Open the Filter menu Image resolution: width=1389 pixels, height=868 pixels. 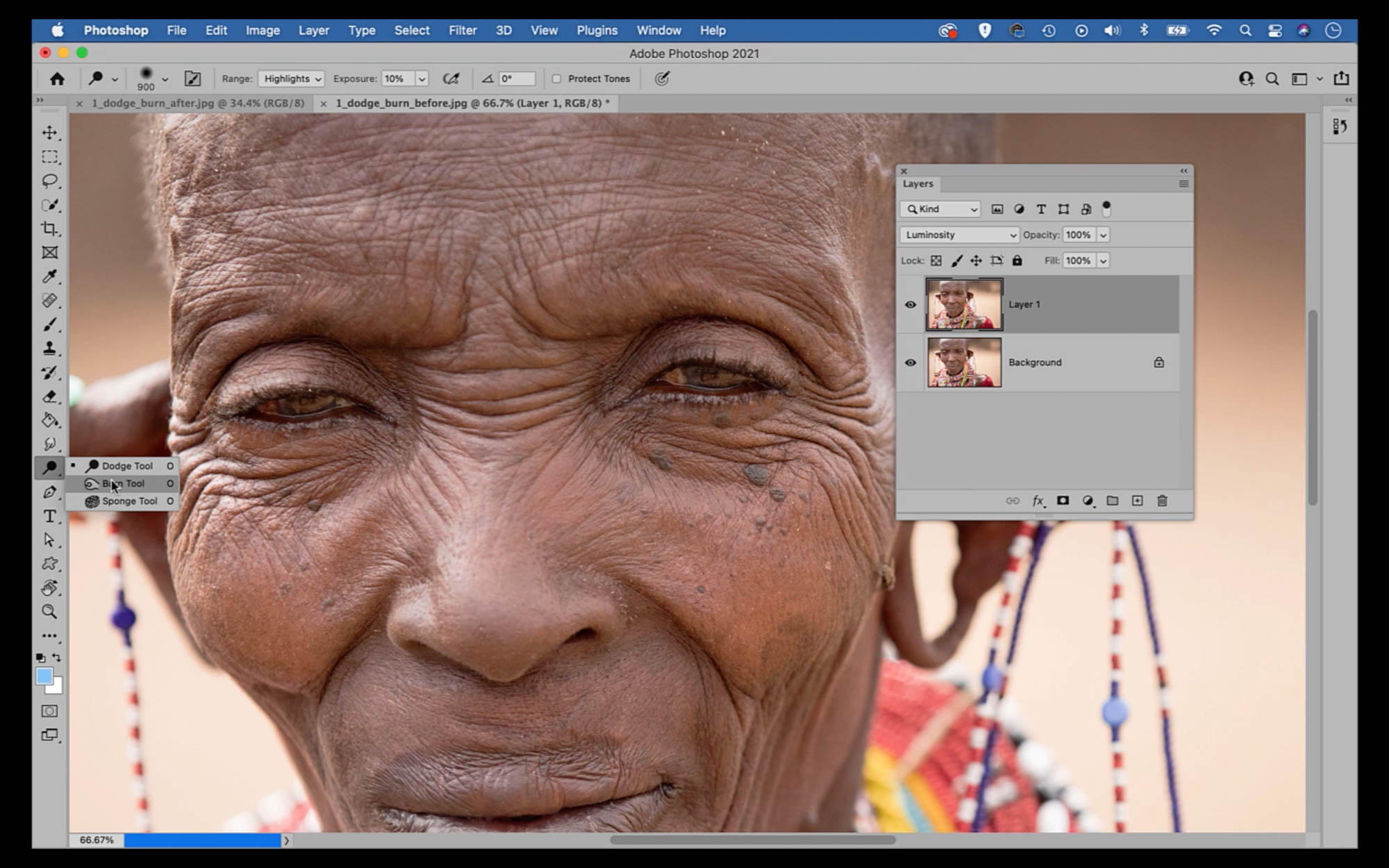coord(462,30)
